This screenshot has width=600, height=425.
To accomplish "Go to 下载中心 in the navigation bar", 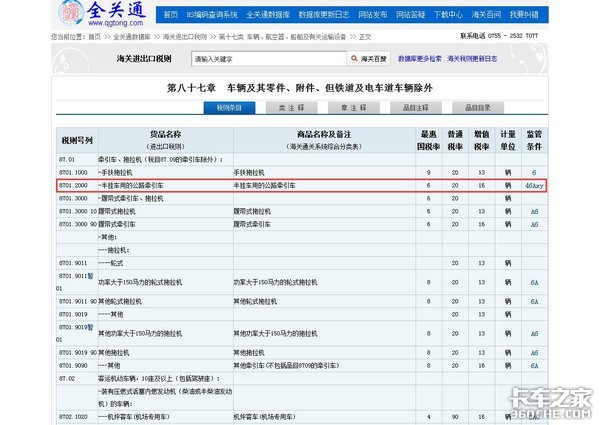I will click(x=448, y=15).
